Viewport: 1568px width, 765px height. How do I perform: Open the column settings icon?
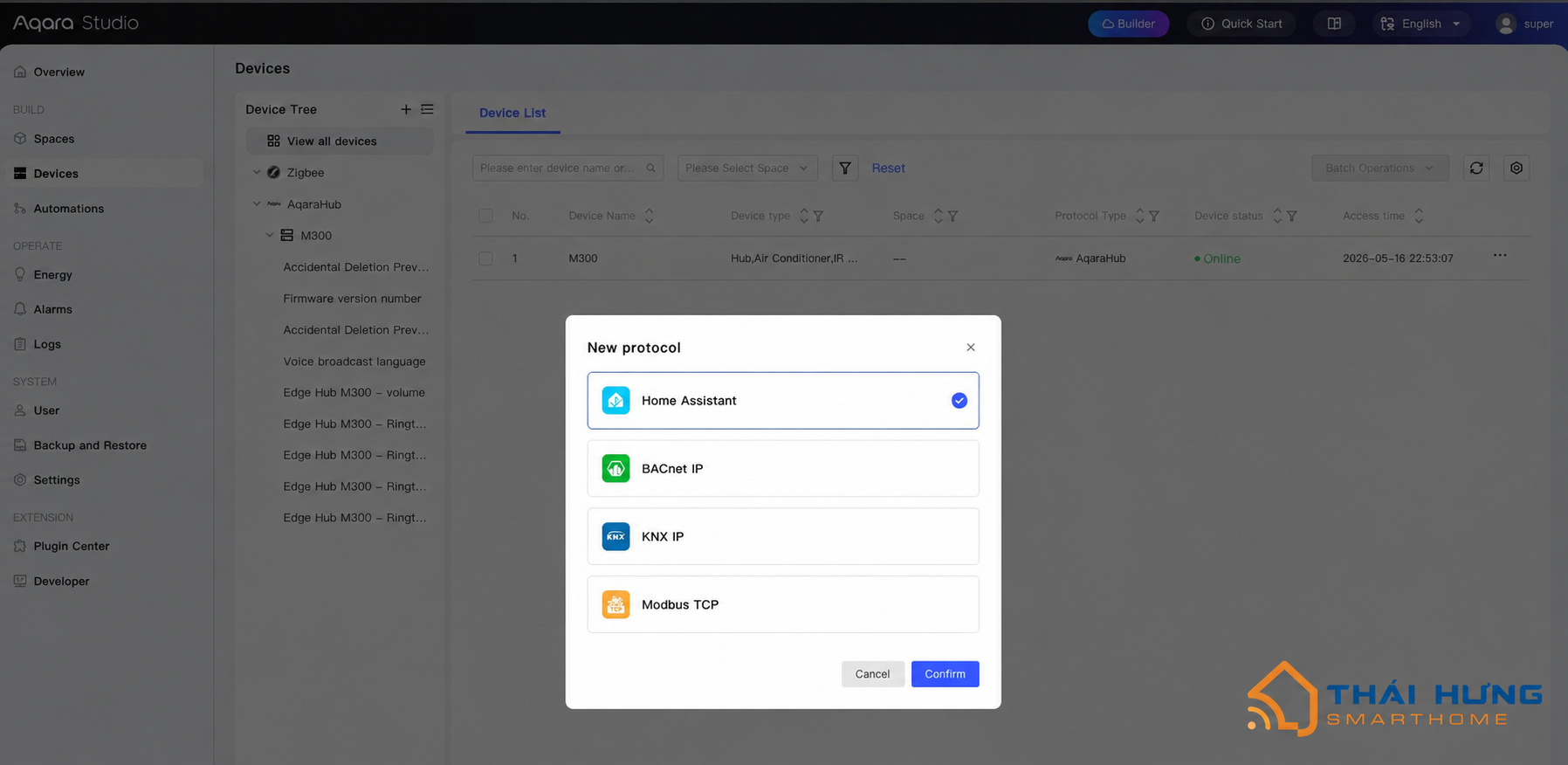click(x=1516, y=169)
